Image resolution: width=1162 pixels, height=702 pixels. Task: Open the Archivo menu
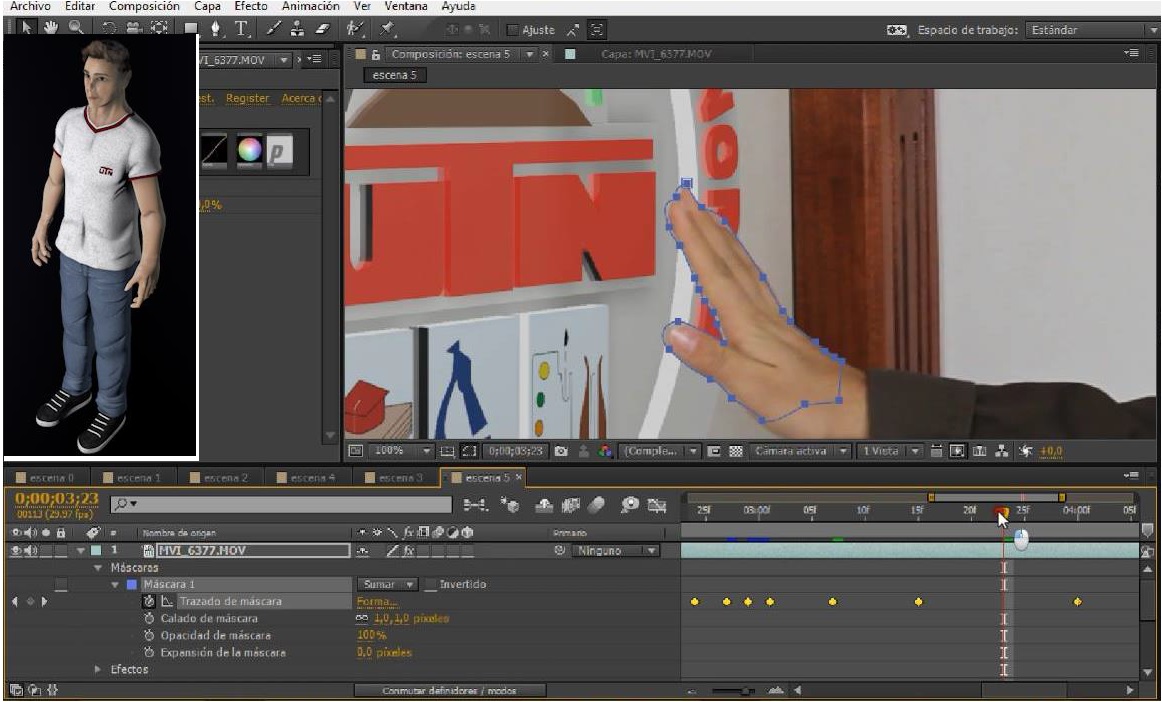pyautogui.click(x=30, y=7)
